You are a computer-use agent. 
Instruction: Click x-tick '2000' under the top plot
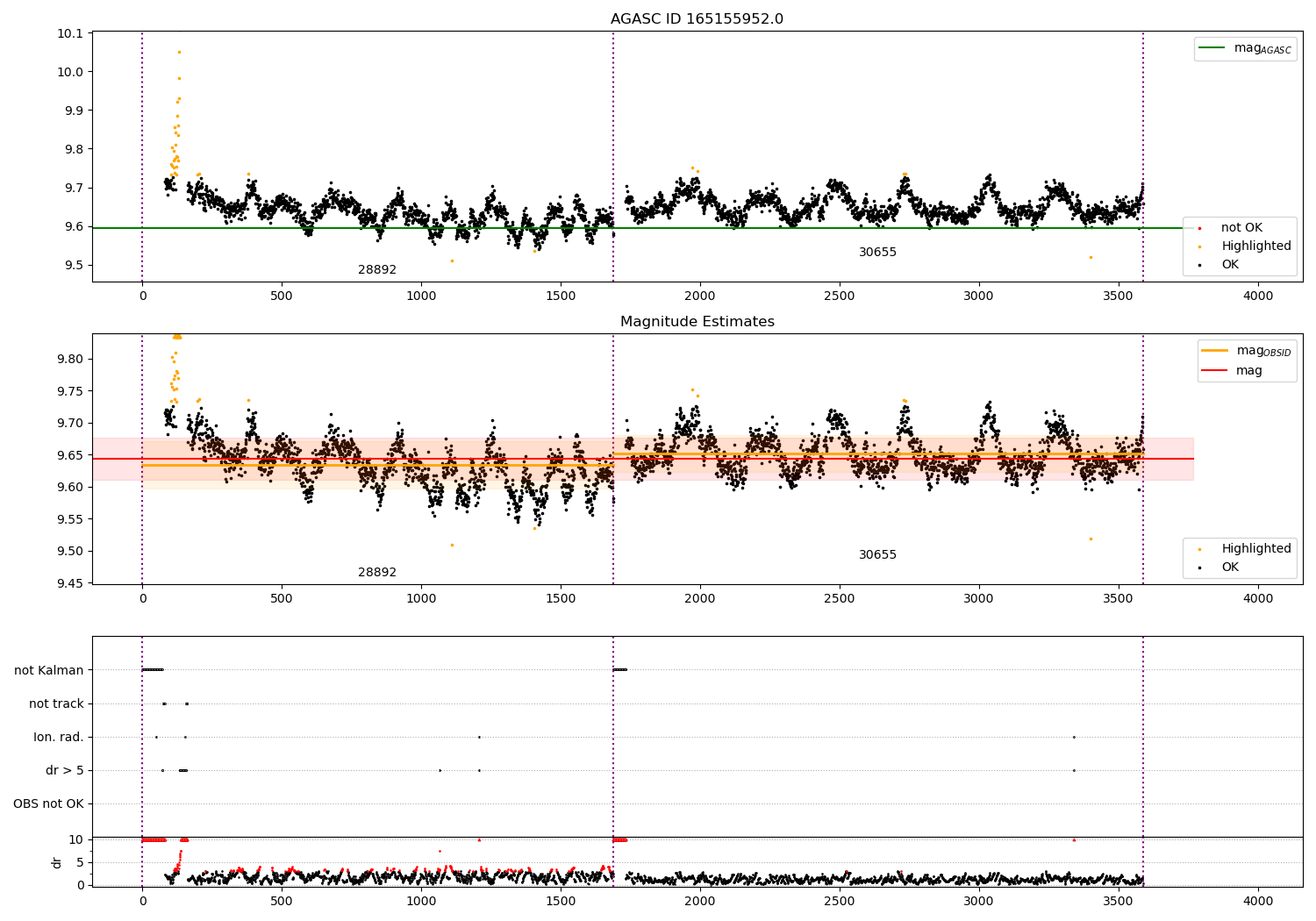tap(700, 296)
